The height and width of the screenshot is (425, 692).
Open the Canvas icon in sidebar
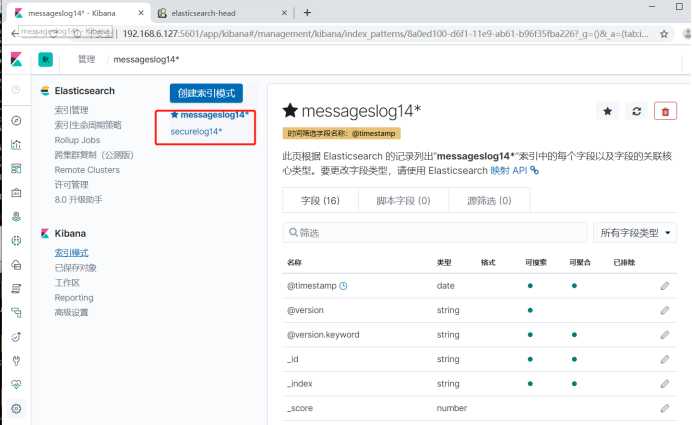(x=16, y=192)
